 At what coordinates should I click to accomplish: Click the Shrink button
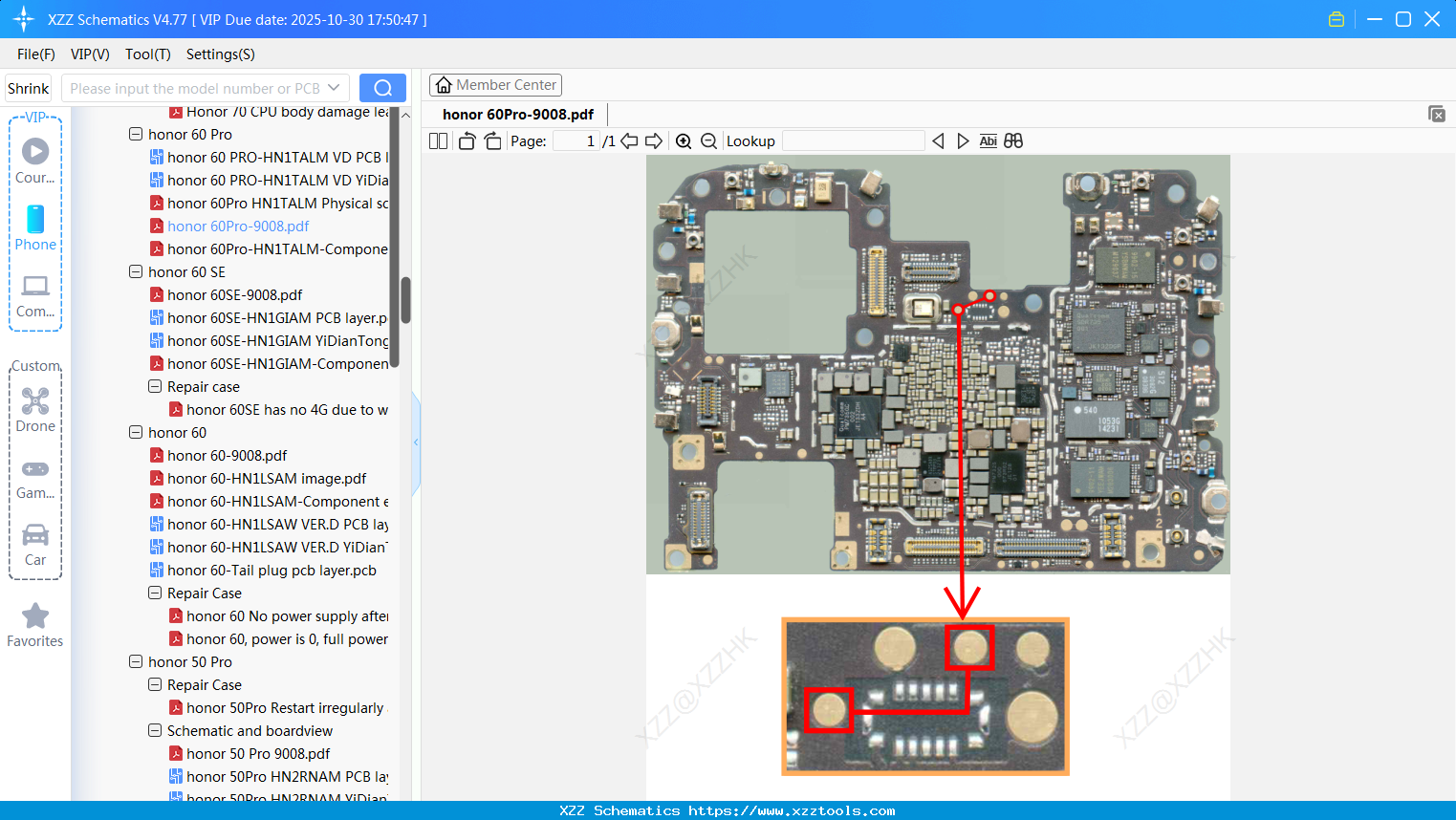29,88
